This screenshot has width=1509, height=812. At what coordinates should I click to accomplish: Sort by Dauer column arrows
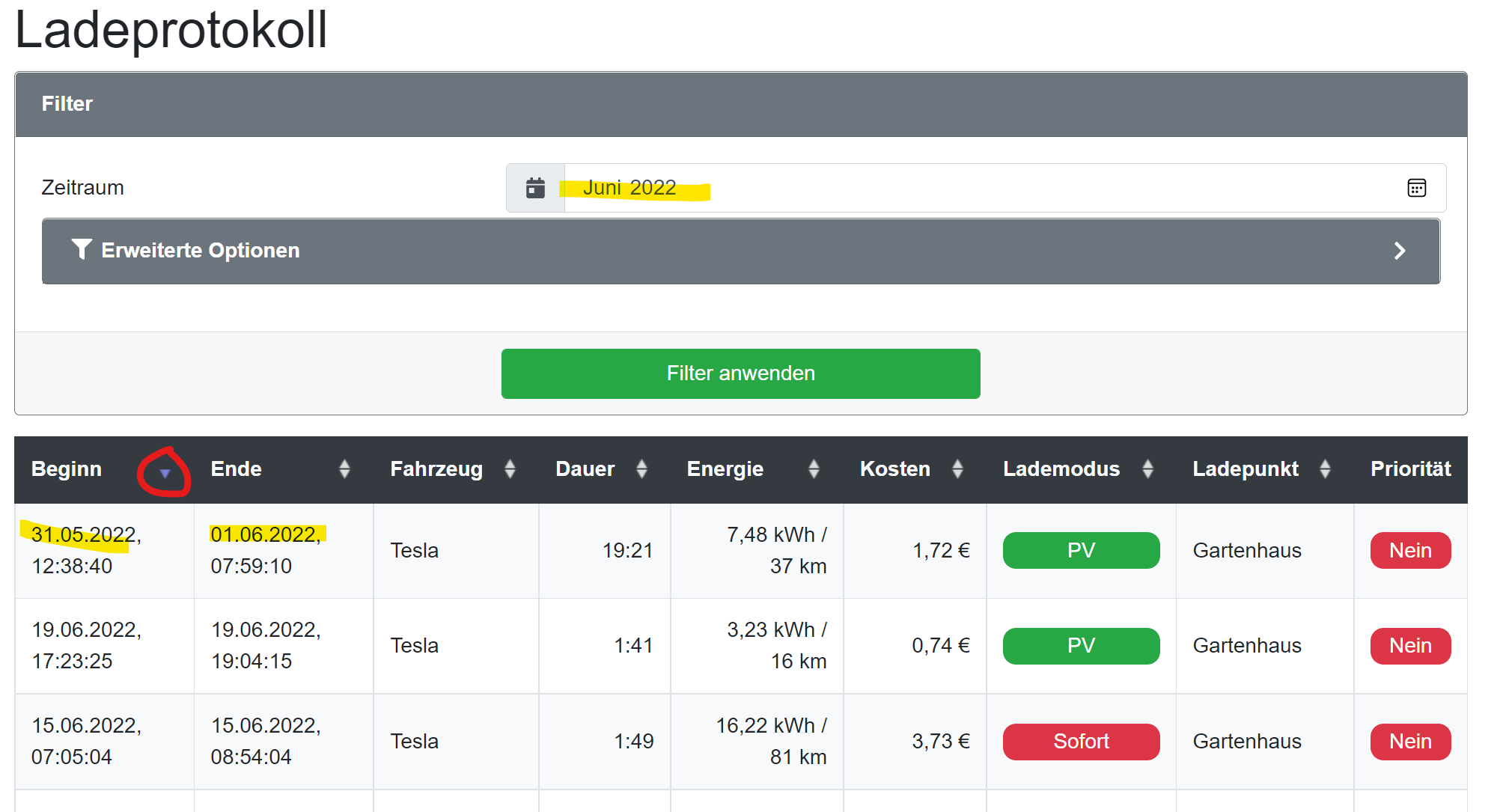[641, 469]
